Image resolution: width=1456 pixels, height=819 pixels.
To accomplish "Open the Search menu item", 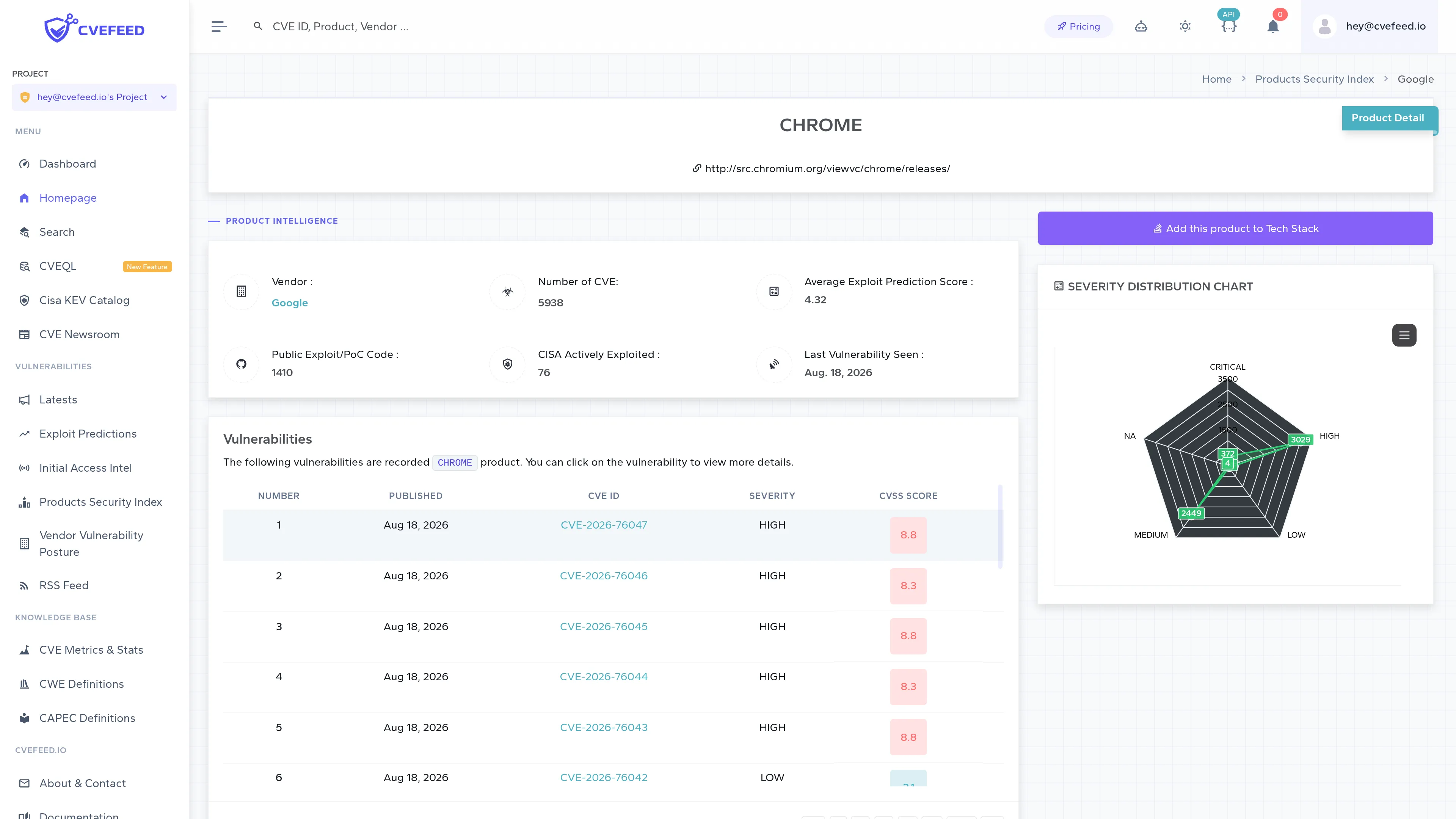I will [x=56, y=232].
